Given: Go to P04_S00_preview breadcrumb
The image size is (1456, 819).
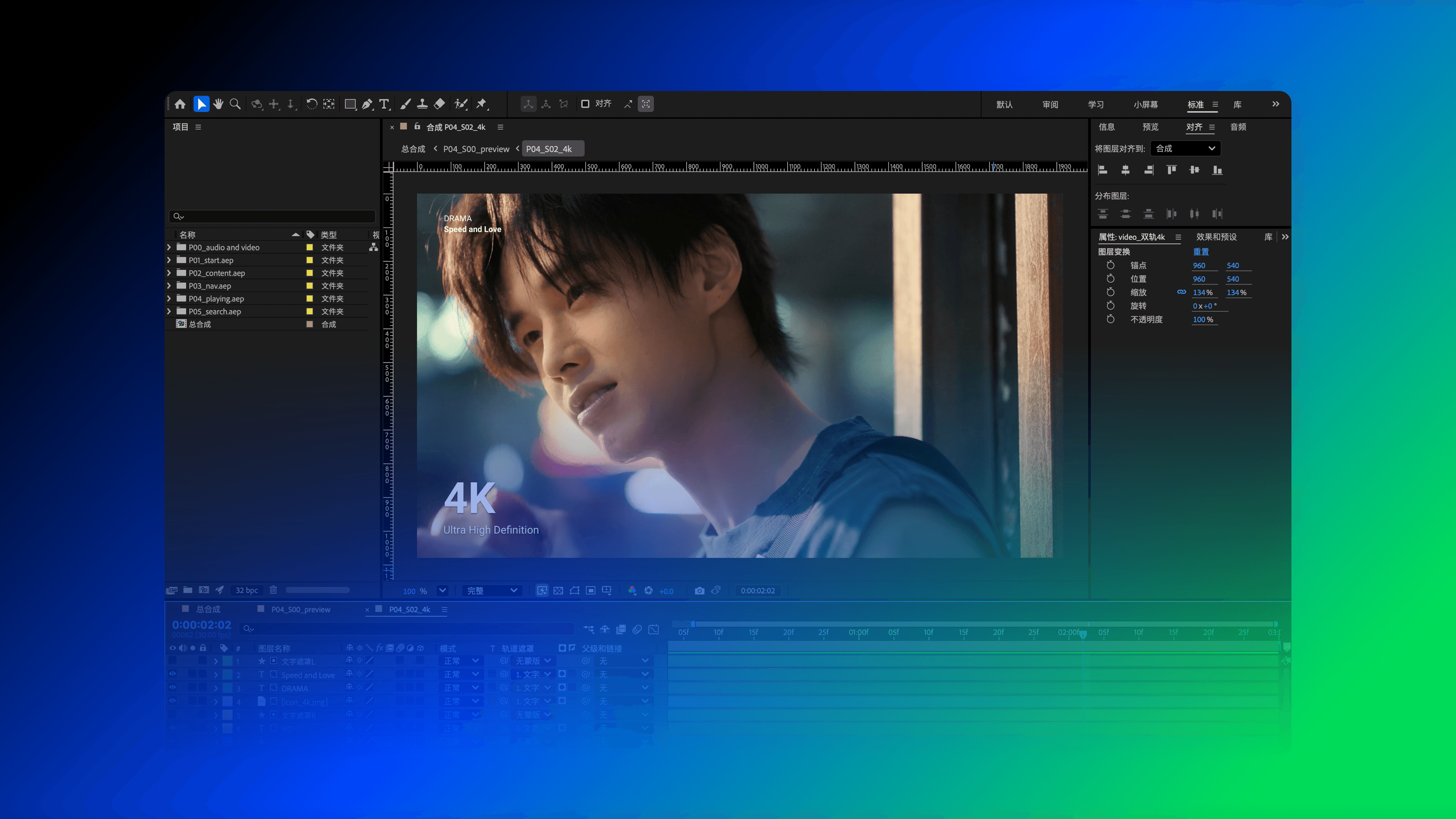Looking at the screenshot, I should 476,149.
